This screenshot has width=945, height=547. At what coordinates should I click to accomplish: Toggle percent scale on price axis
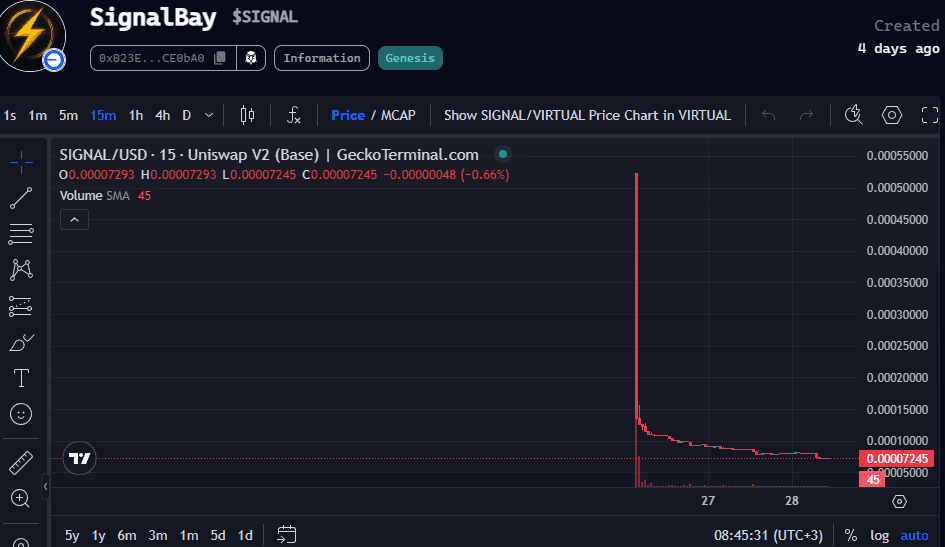(850, 535)
